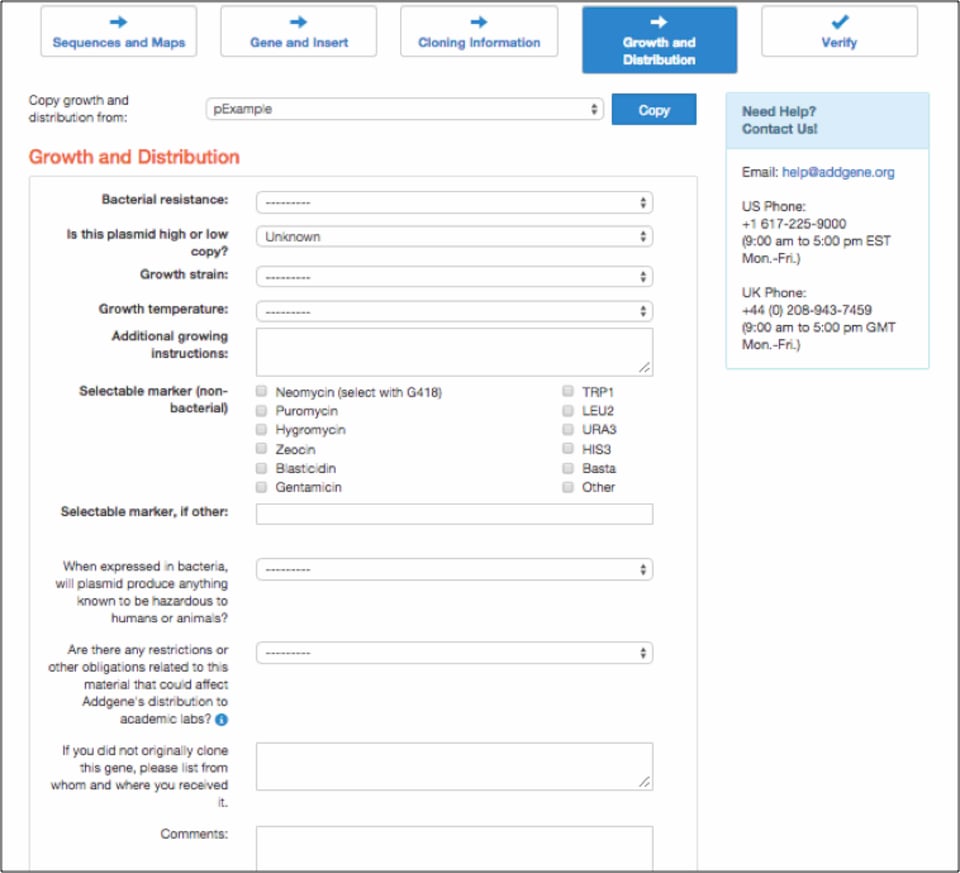960x873 pixels.
Task: Expand the Growth strain dropdown
Action: pos(452,275)
